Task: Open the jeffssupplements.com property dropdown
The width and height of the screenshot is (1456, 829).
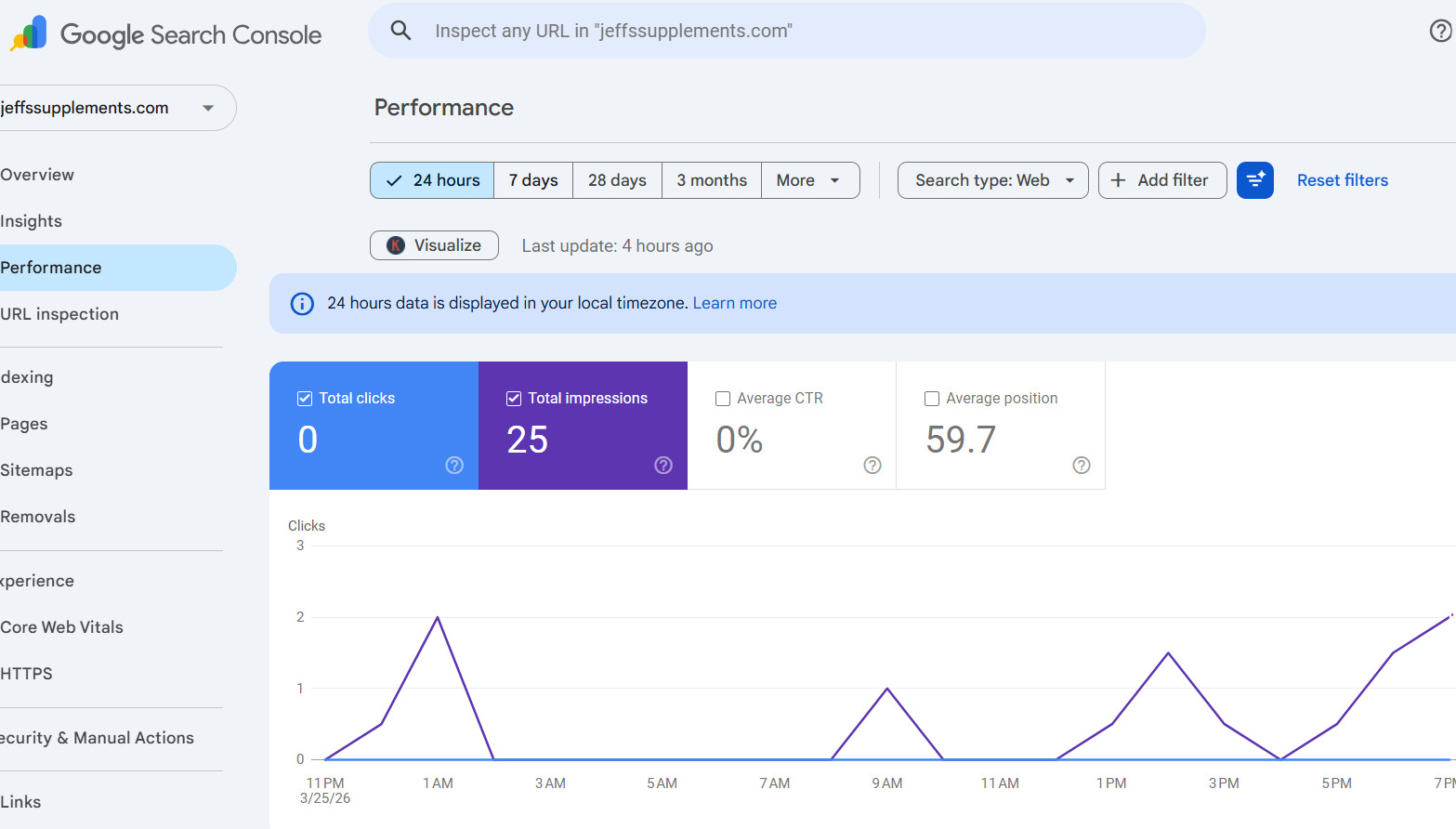Action: point(116,108)
